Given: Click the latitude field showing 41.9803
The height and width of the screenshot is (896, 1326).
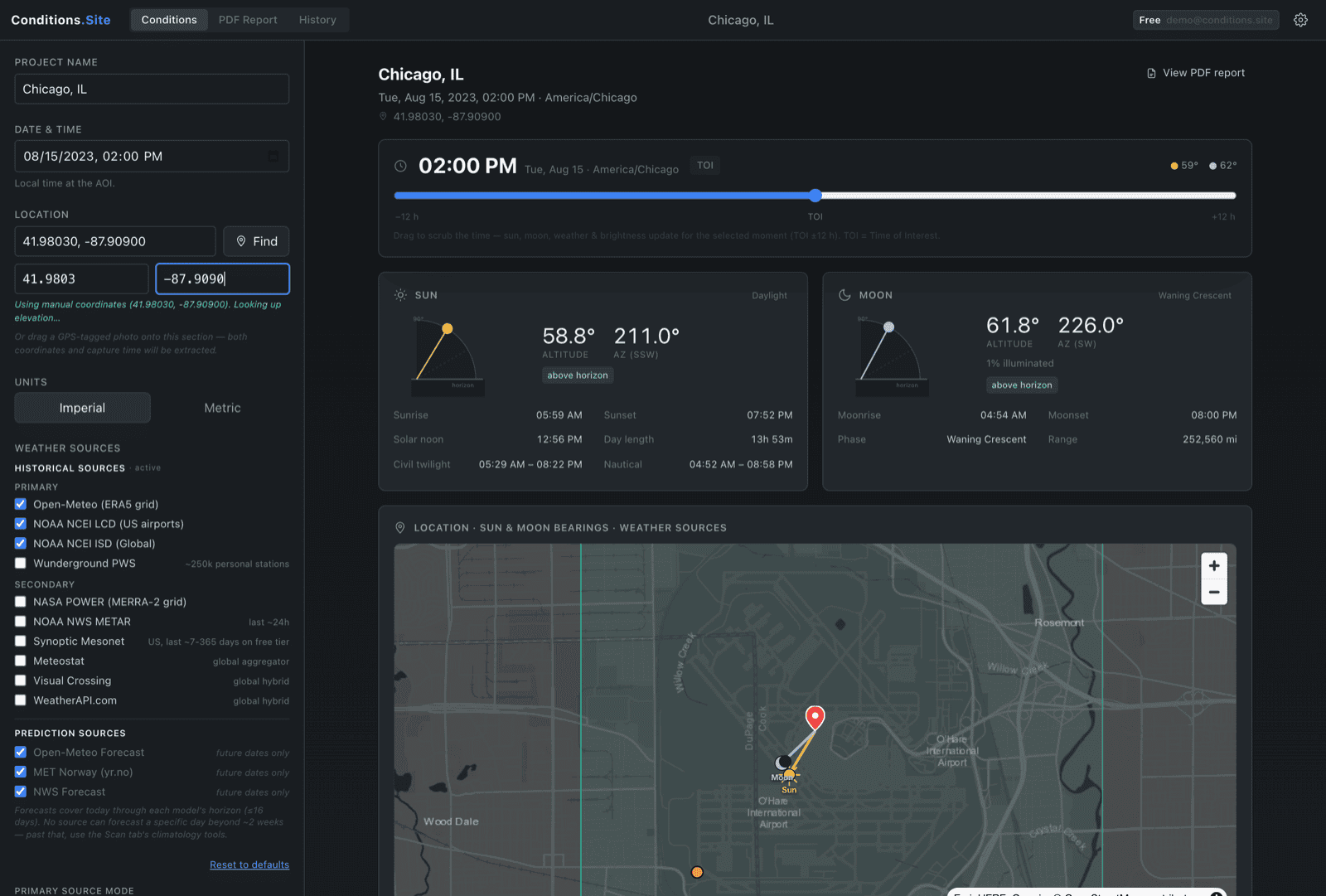Looking at the screenshot, I should click(81, 279).
